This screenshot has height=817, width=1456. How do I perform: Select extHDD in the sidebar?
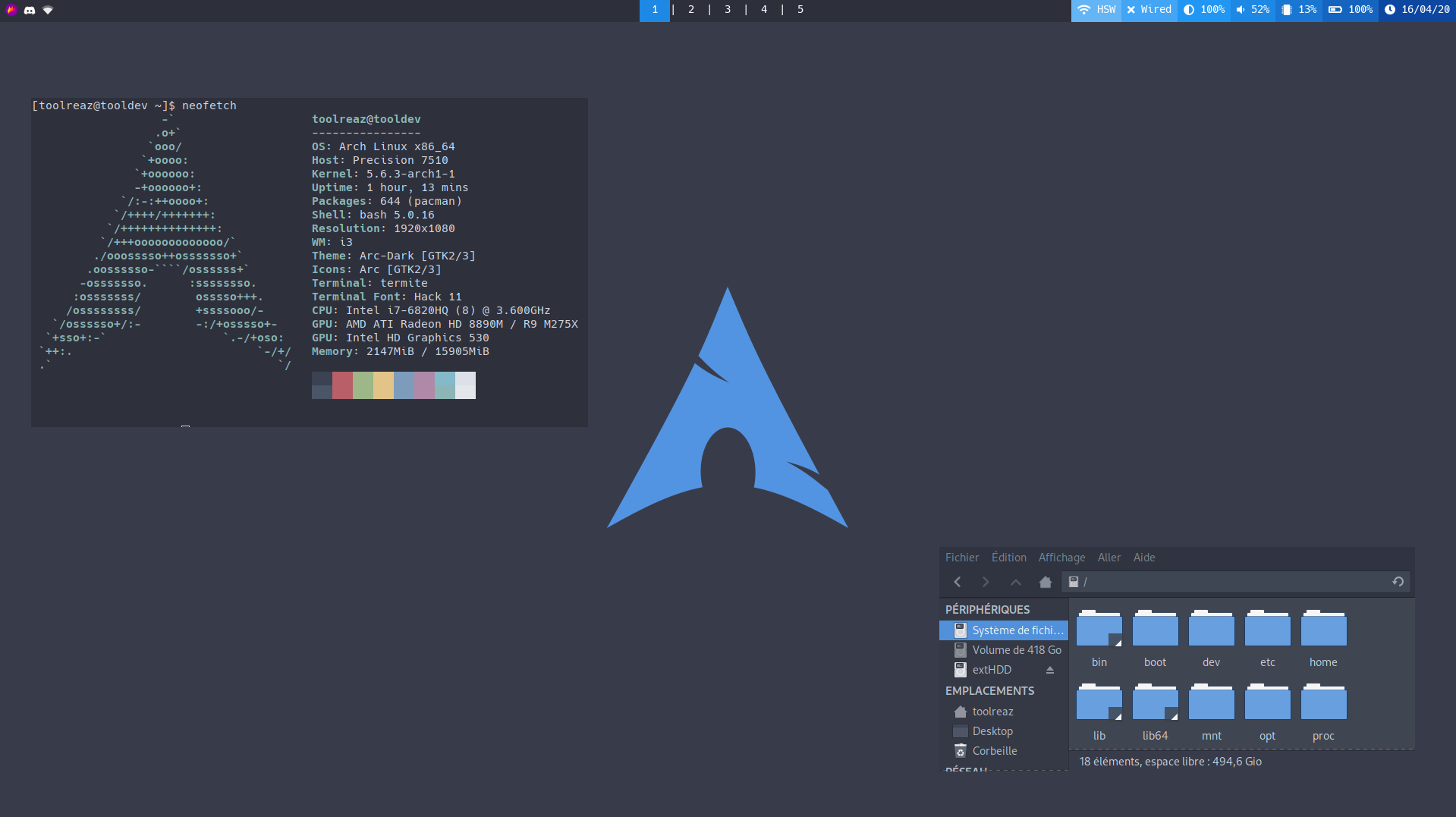[992, 670]
